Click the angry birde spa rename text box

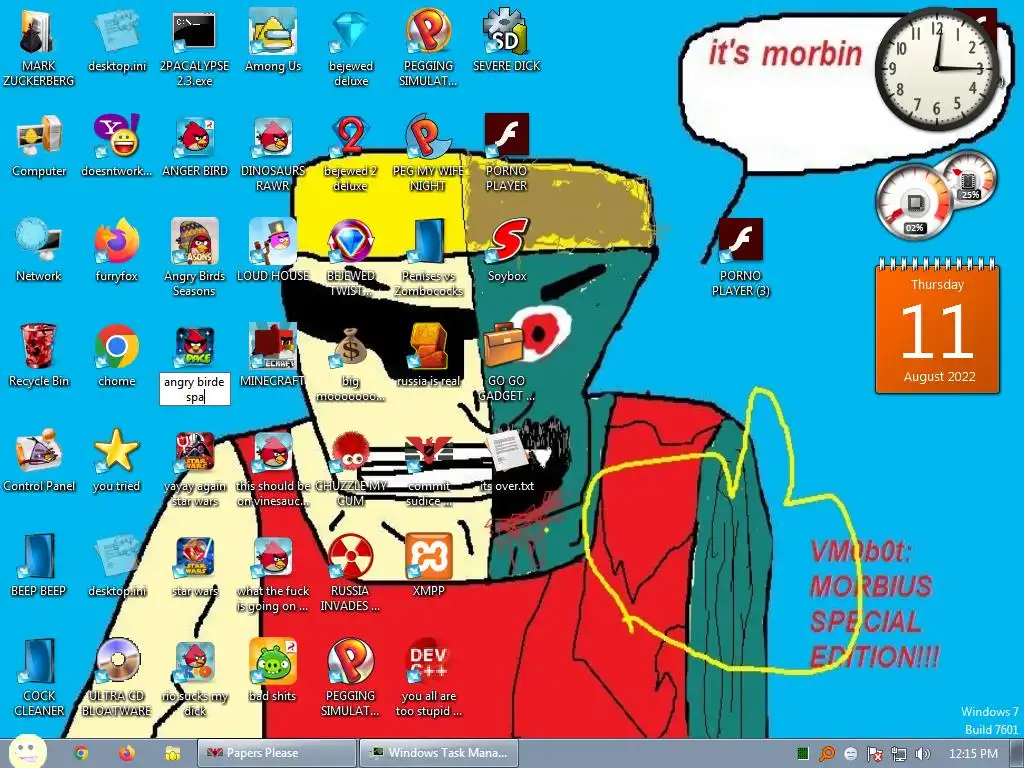pos(195,389)
